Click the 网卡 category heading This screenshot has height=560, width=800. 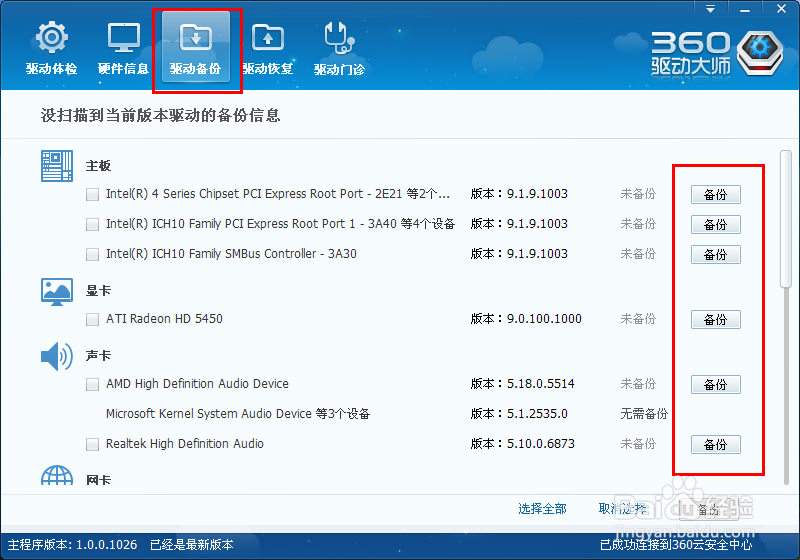point(98,480)
